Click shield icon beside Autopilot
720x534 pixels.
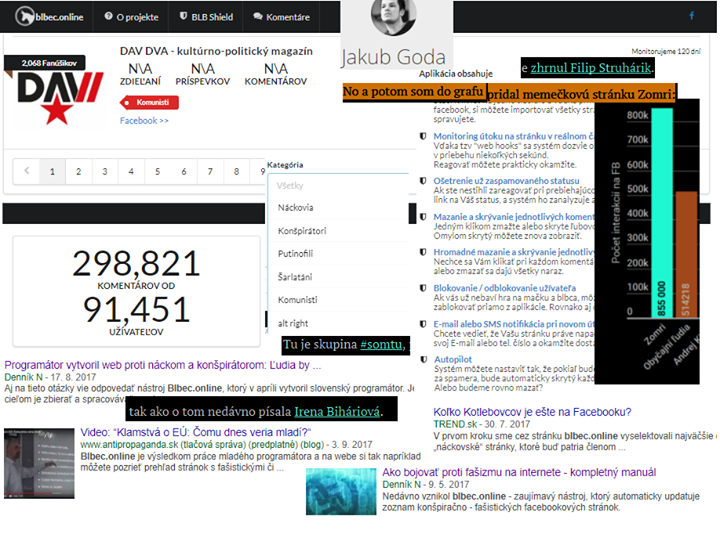point(423,360)
